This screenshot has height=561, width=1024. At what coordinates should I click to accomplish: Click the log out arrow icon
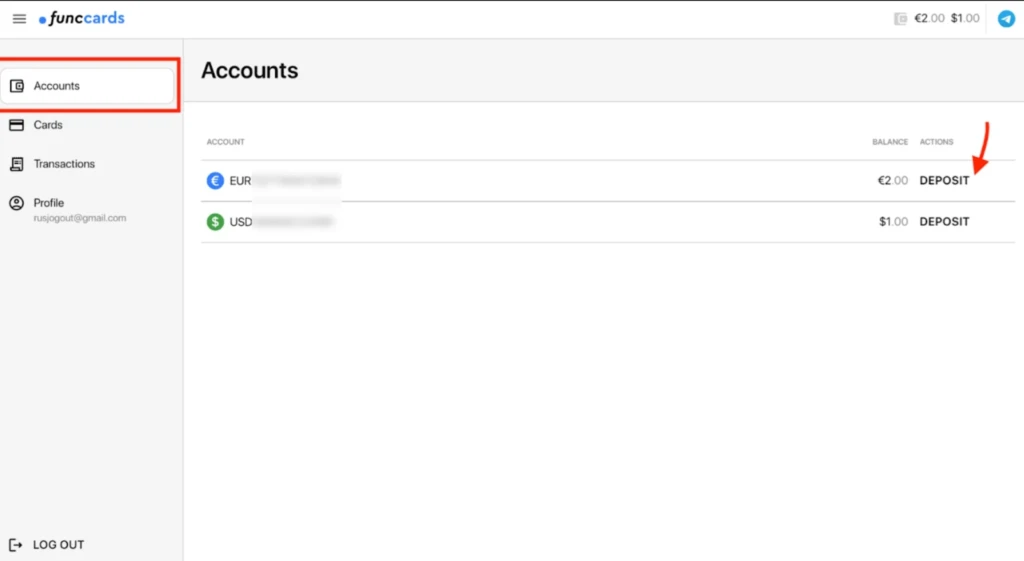pyautogui.click(x=16, y=545)
